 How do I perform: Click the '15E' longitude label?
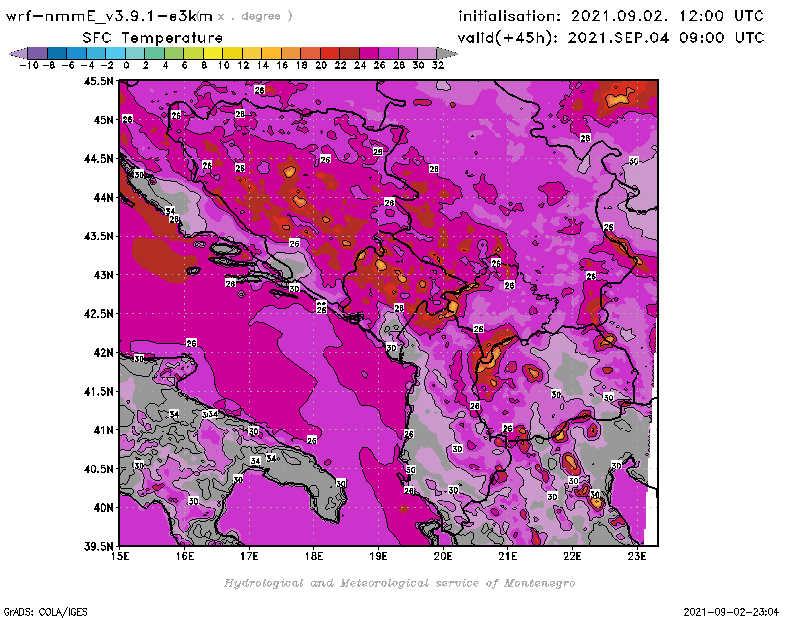120,556
